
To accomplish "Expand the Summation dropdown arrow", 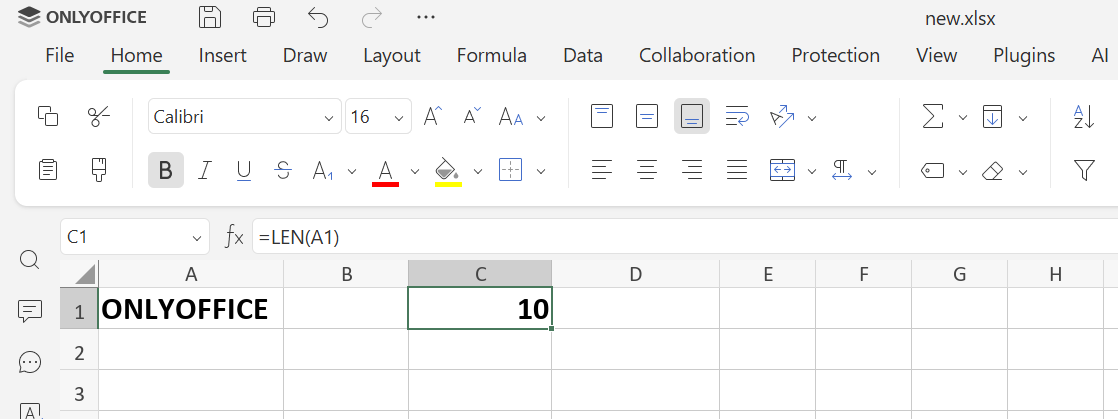I will tap(963, 118).
